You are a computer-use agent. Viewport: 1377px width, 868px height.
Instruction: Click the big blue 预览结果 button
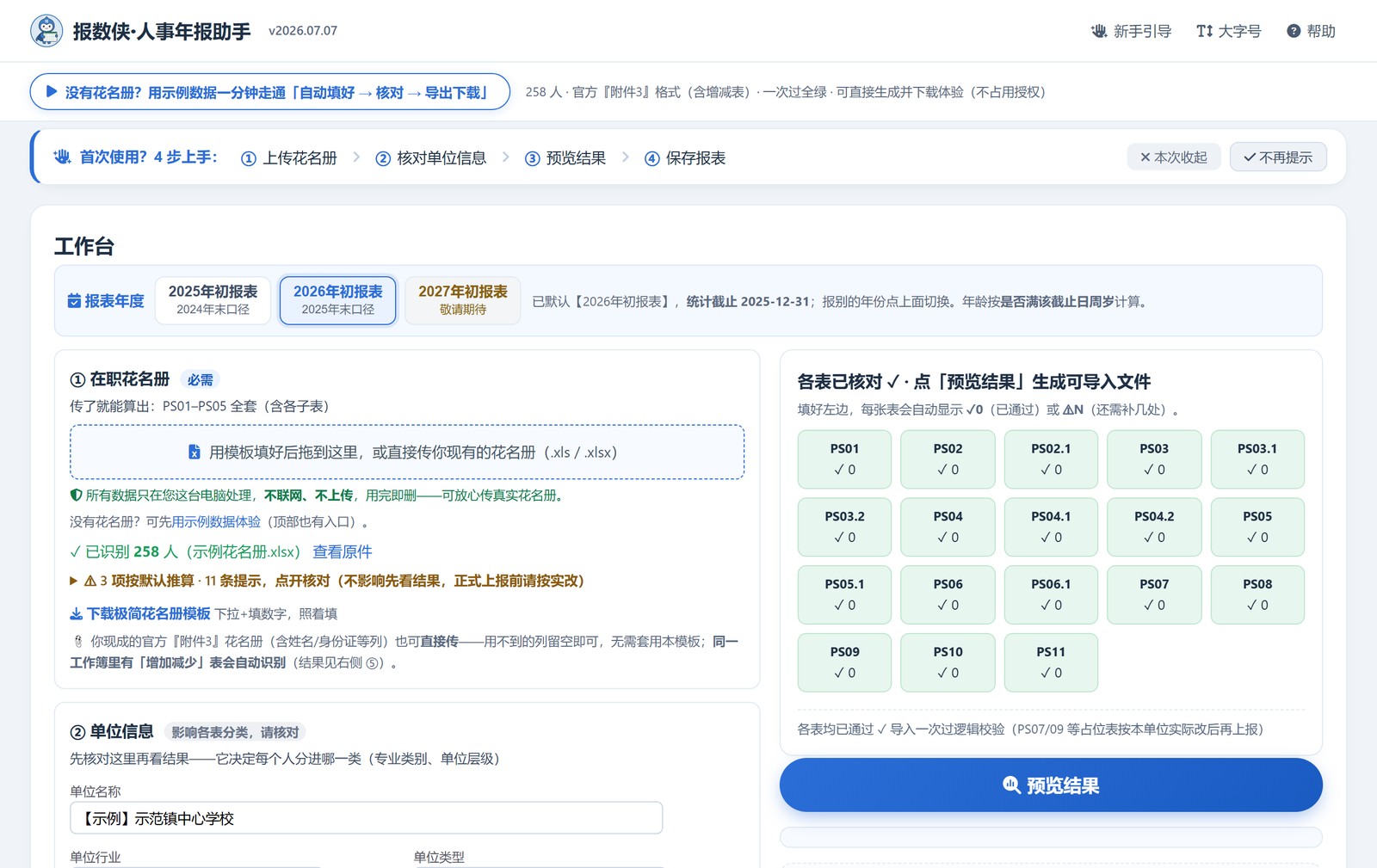point(1051,785)
